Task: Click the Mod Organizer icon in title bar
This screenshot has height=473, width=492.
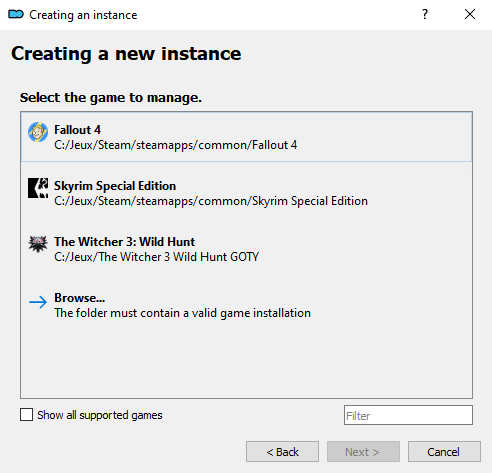Action: pos(16,15)
